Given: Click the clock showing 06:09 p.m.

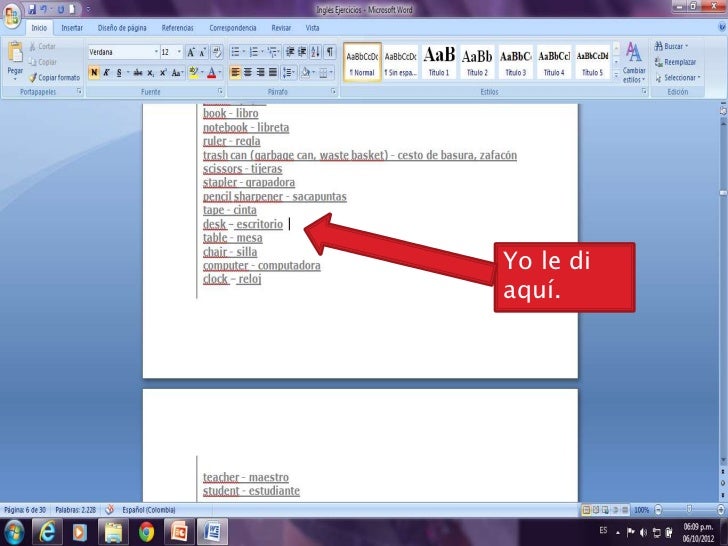Looking at the screenshot, I should [698, 527].
